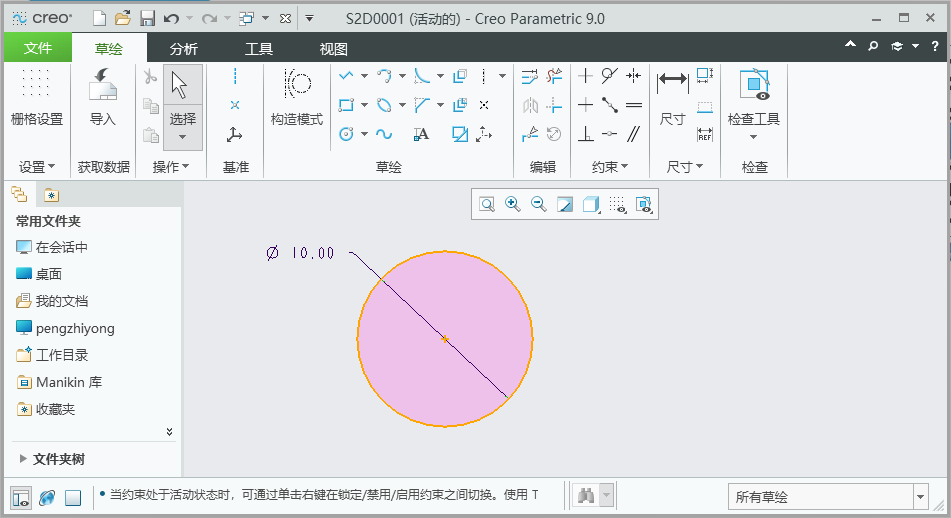Click Refit in graphics toolbar
Screen dimensions: 951x518
487,204
